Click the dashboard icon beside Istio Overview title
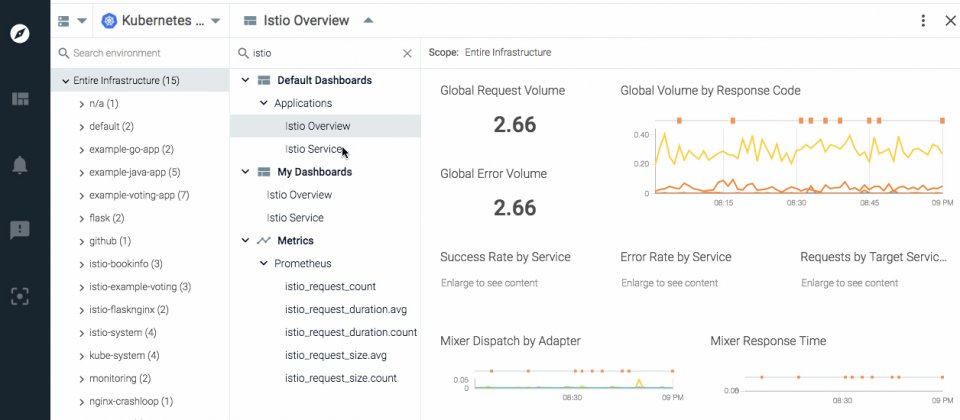This screenshot has width=960, height=420. click(250, 21)
